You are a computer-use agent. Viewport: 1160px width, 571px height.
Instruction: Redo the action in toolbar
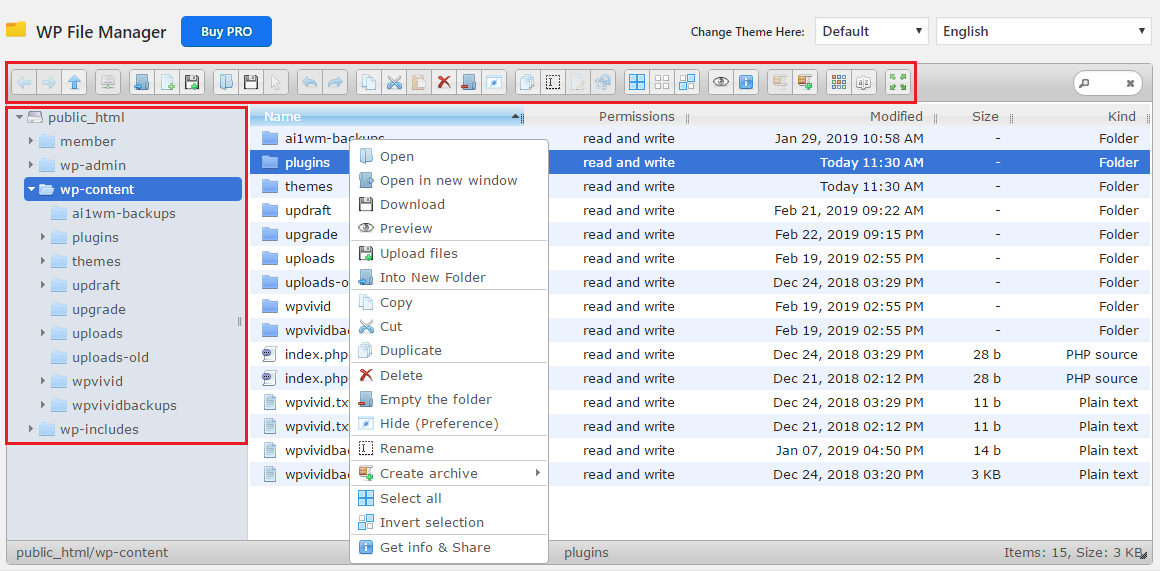point(334,83)
